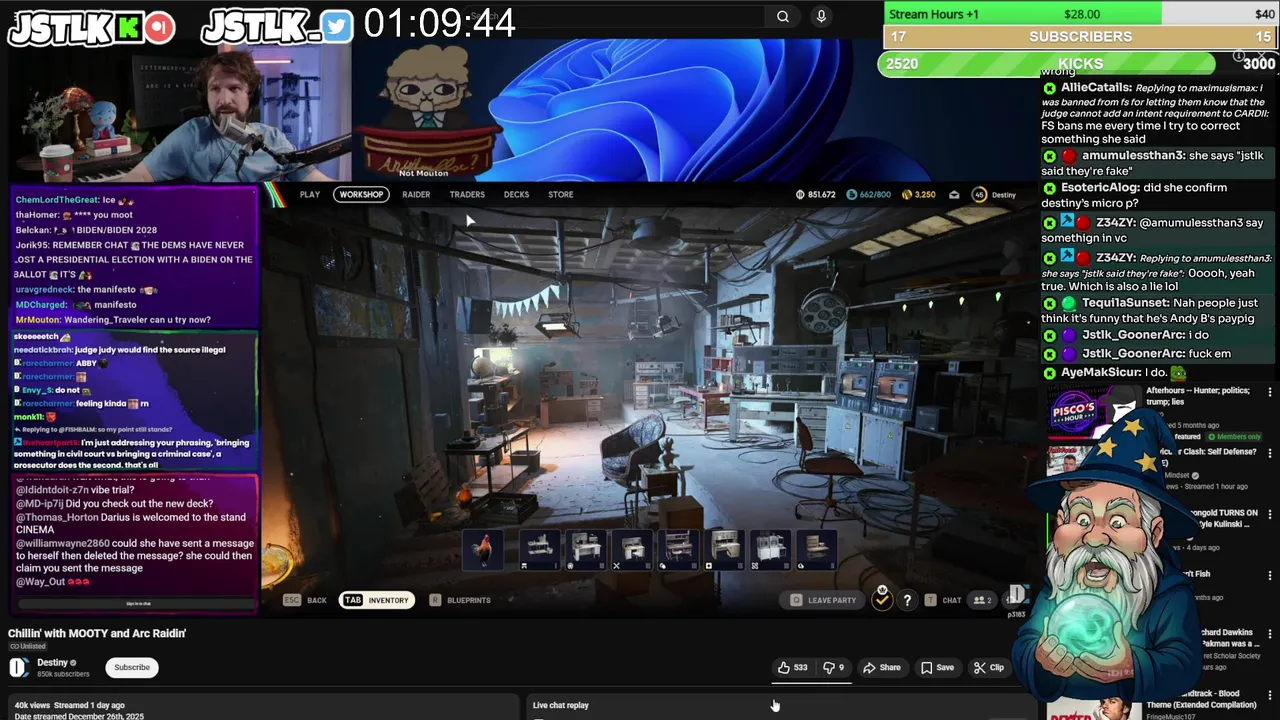The height and width of the screenshot is (720, 1280).
Task: Click the KICKS 2520 progress bar
Action: click(1079, 63)
